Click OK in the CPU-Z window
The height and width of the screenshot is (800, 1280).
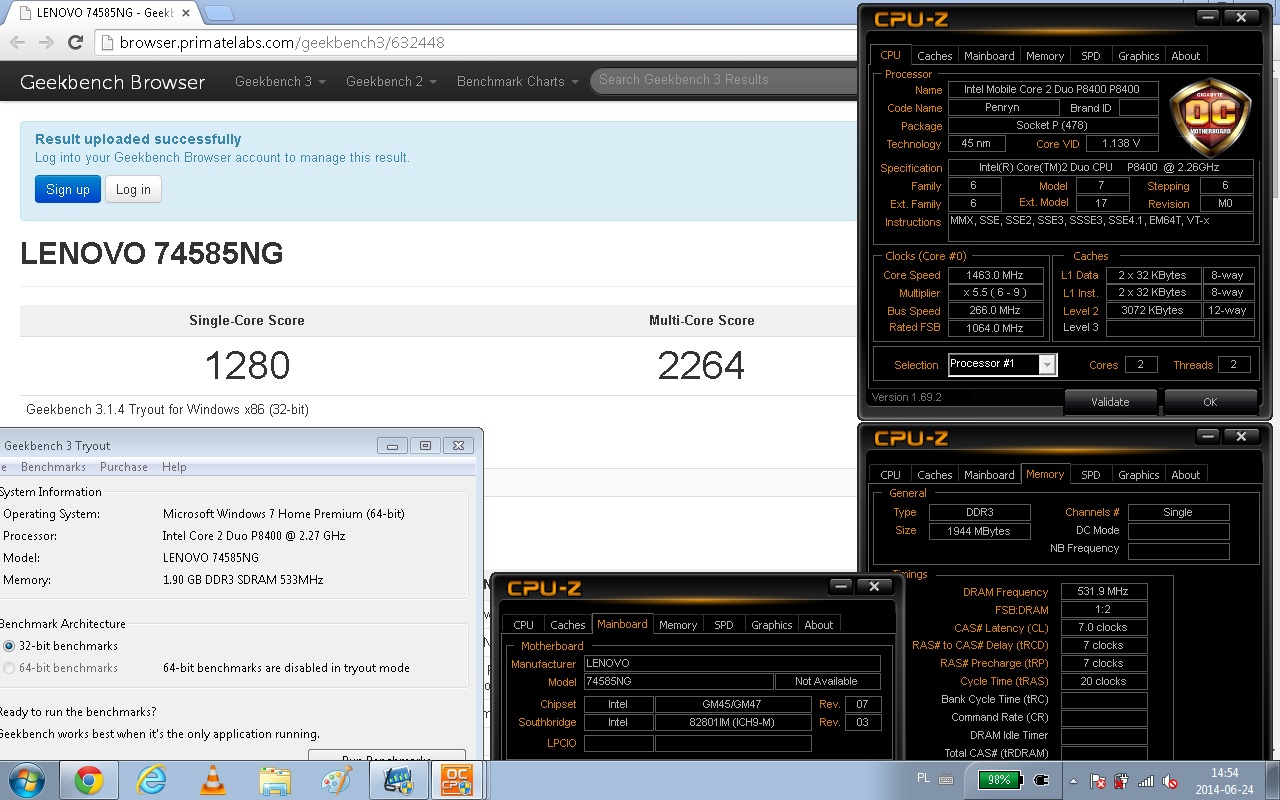tap(1210, 402)
